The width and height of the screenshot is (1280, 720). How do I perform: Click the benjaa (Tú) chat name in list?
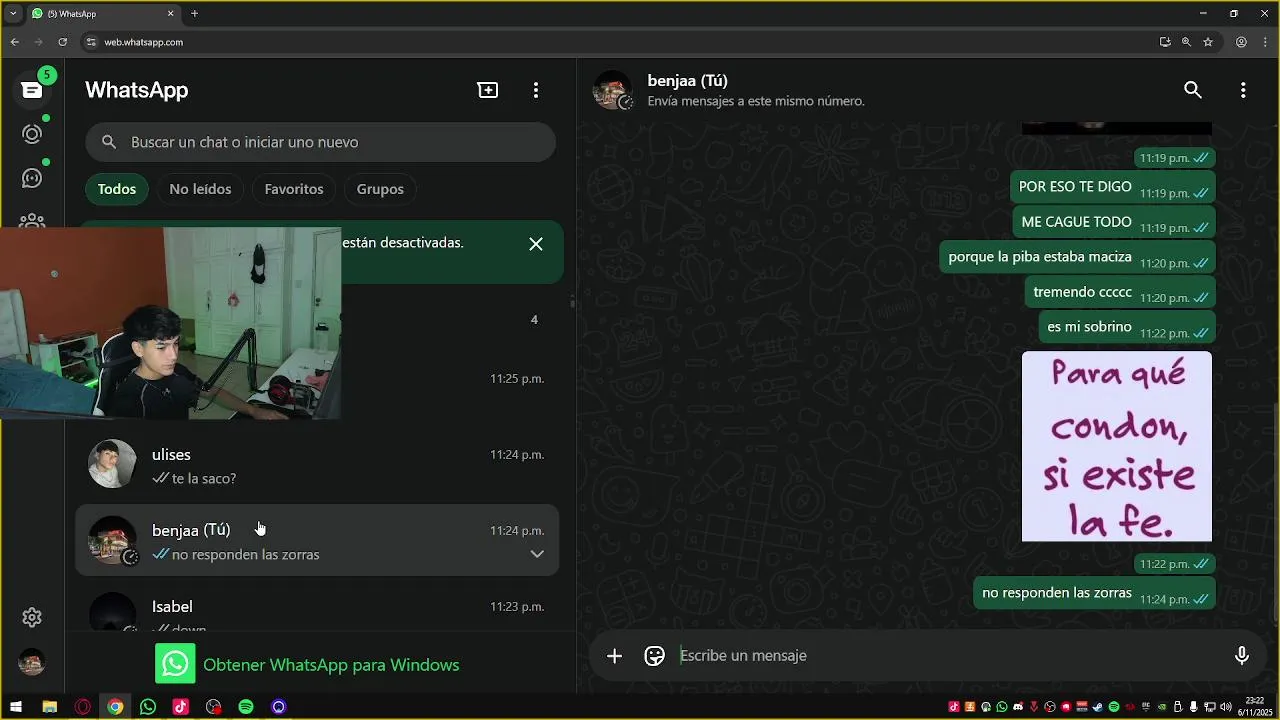pyautogui.click(x=191, y=530)
